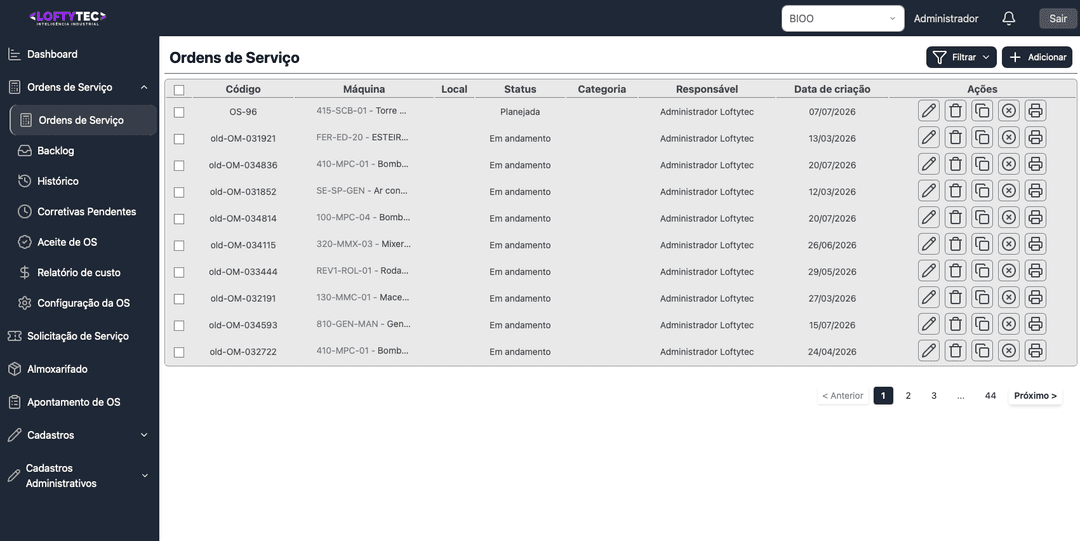
Task: Check the OS-96 row checkbox
Action: coord(179,112)
